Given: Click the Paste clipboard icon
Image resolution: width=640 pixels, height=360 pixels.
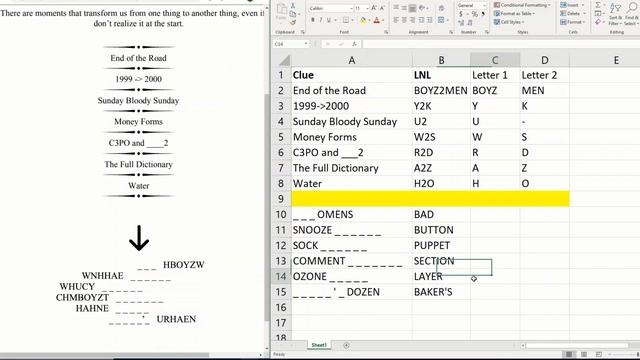Looking at the screenshot, I should click(281, 9).
